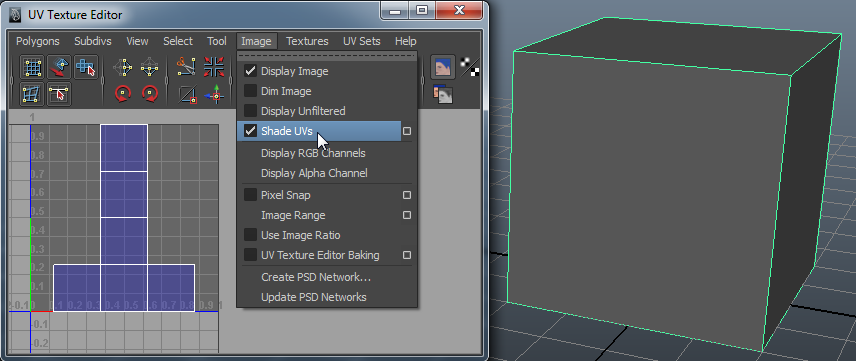Open Pixel Snap option box
Screen dimensions: 856x361
407,195
